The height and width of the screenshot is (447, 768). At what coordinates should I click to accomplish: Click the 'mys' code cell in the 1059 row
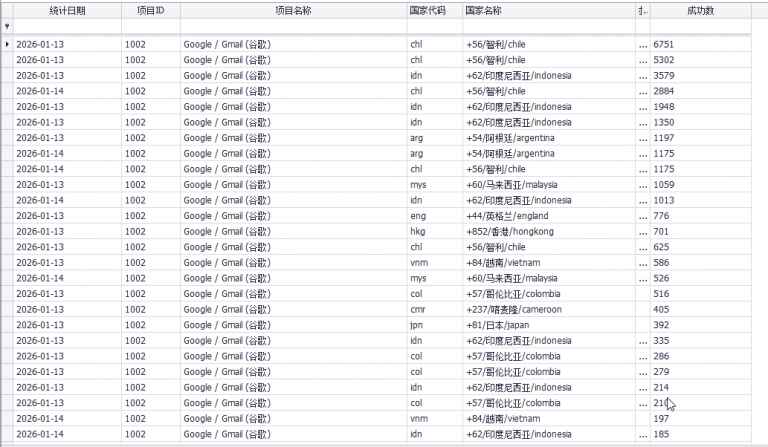[x=434, y=185]
